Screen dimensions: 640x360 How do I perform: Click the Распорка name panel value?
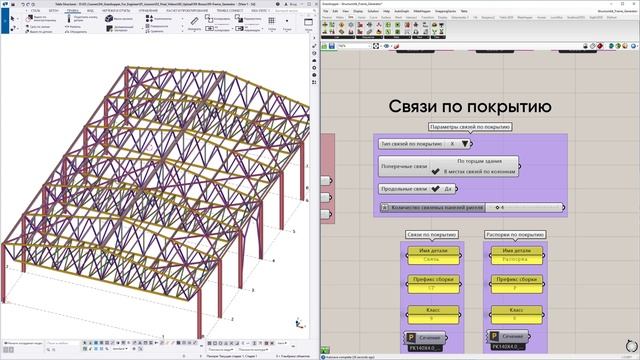[x=516, y=260]
